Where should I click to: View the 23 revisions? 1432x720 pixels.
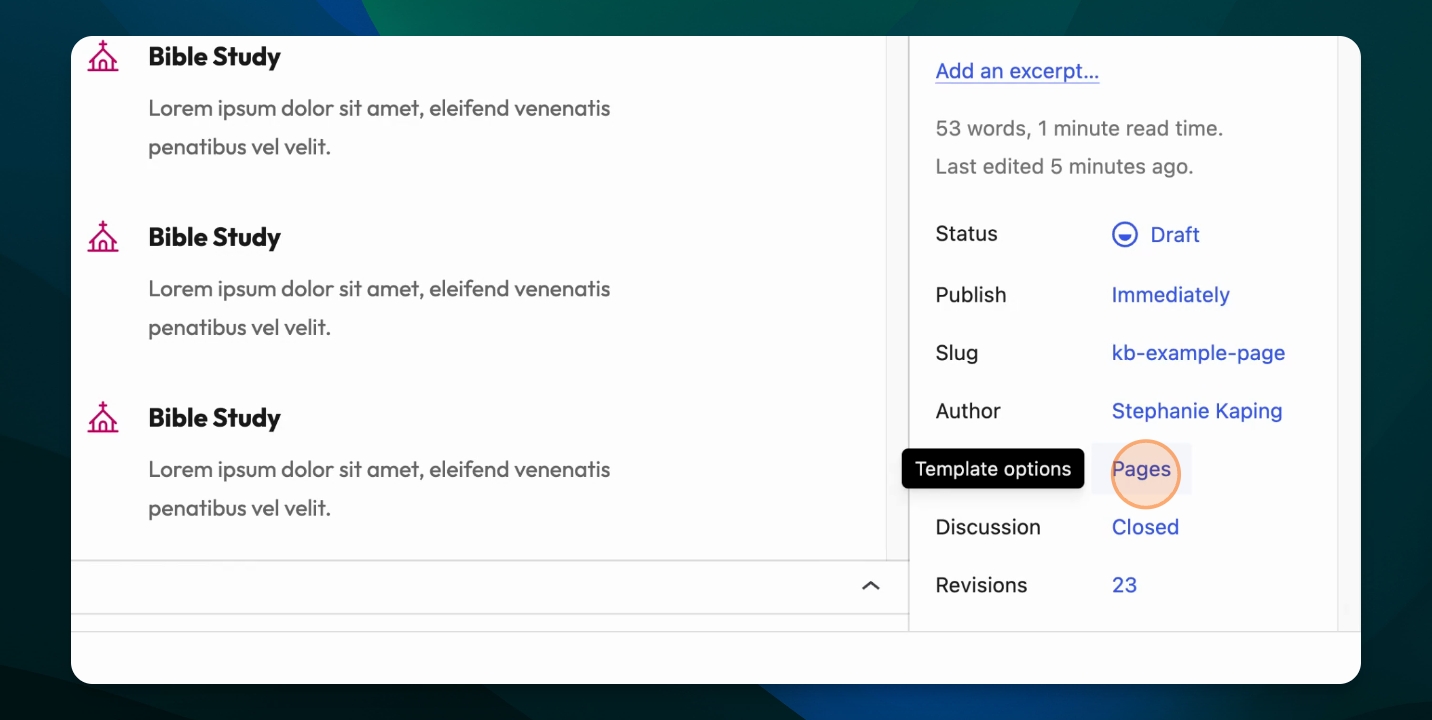tap(1124, 585)
